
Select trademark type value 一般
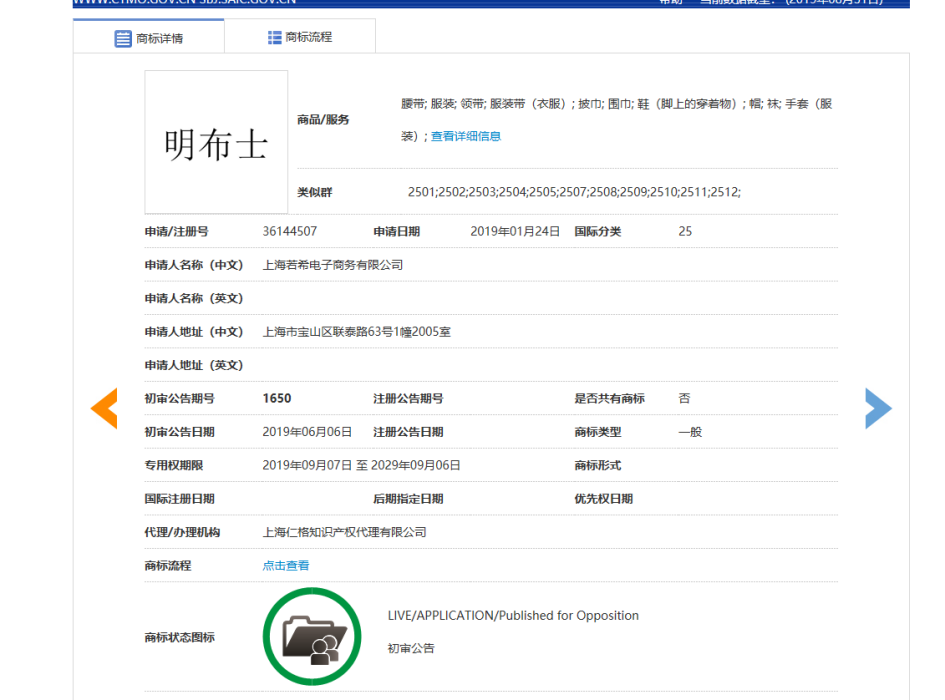(690, 432)
